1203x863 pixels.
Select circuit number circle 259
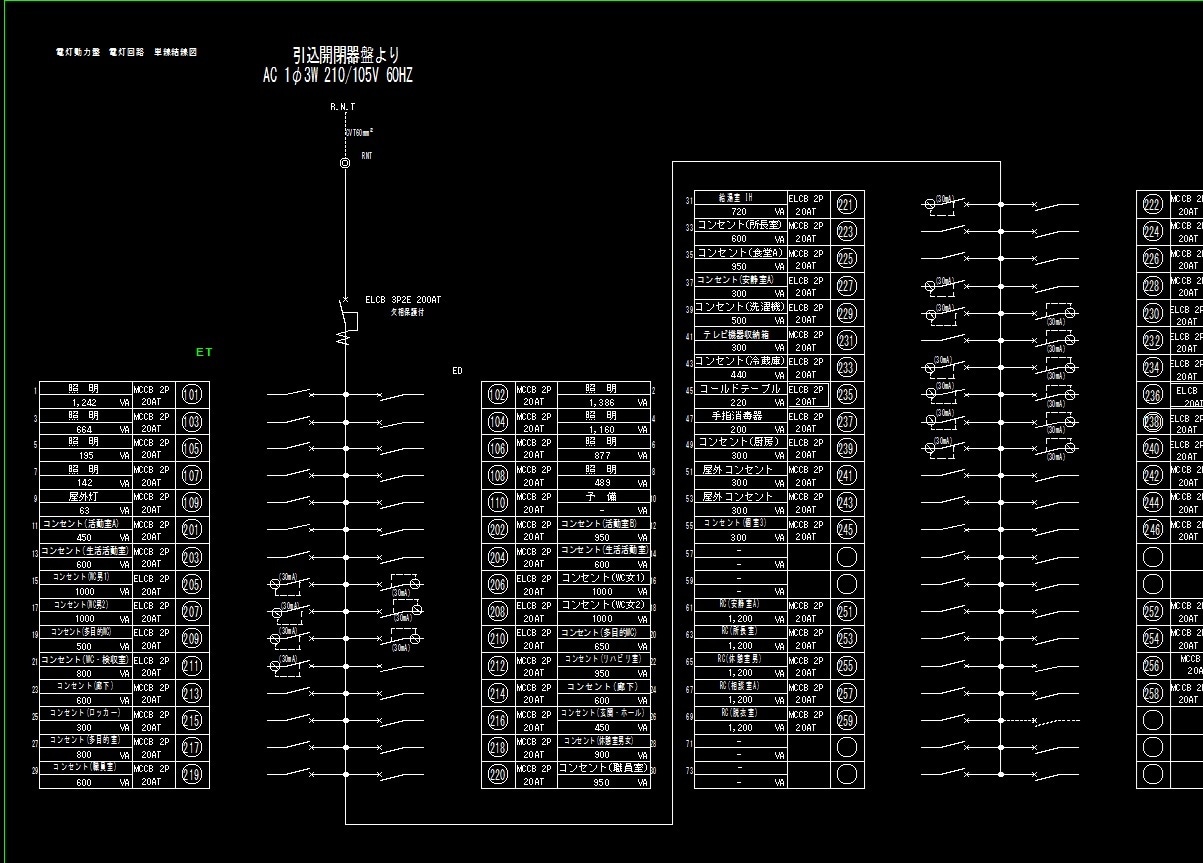[847, 720]
